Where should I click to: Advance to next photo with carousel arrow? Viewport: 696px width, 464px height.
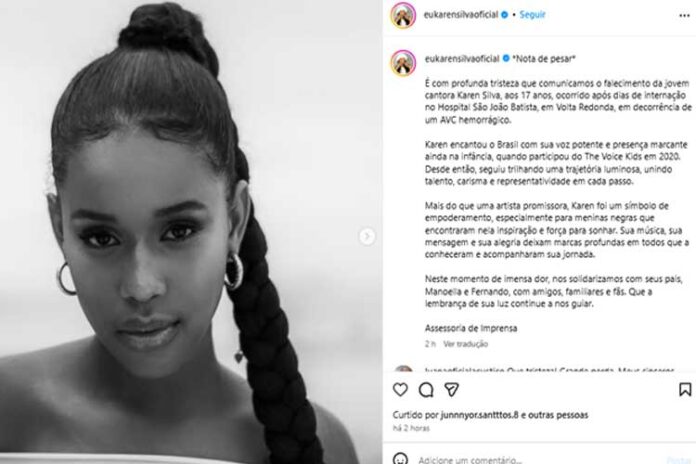tap(367, 236)
